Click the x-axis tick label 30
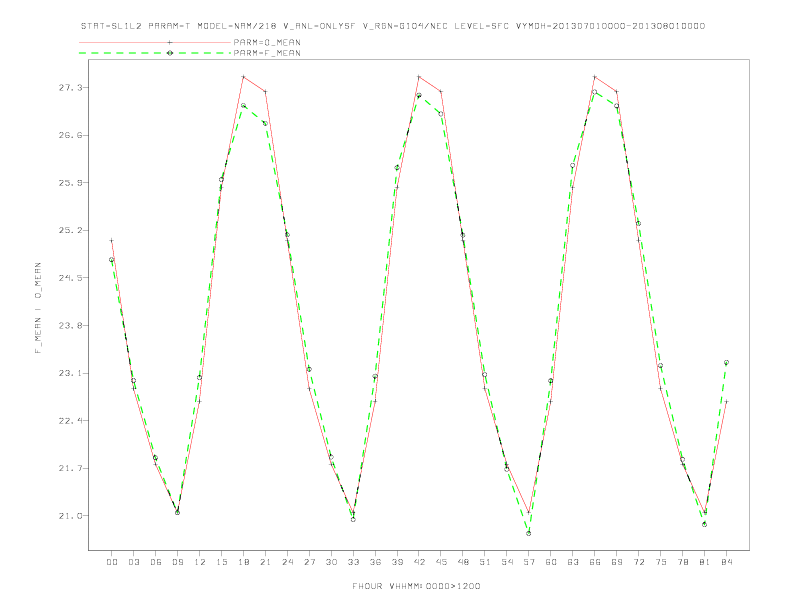 click(331, 562)
